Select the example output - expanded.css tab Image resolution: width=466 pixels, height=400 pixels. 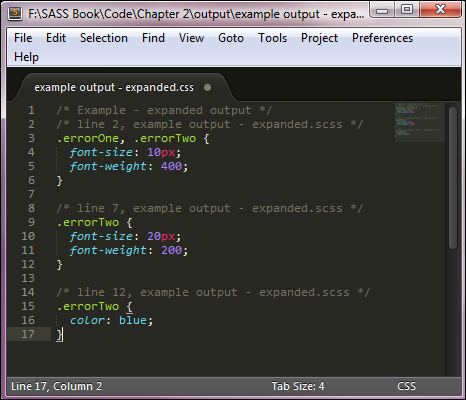[114, 87]
